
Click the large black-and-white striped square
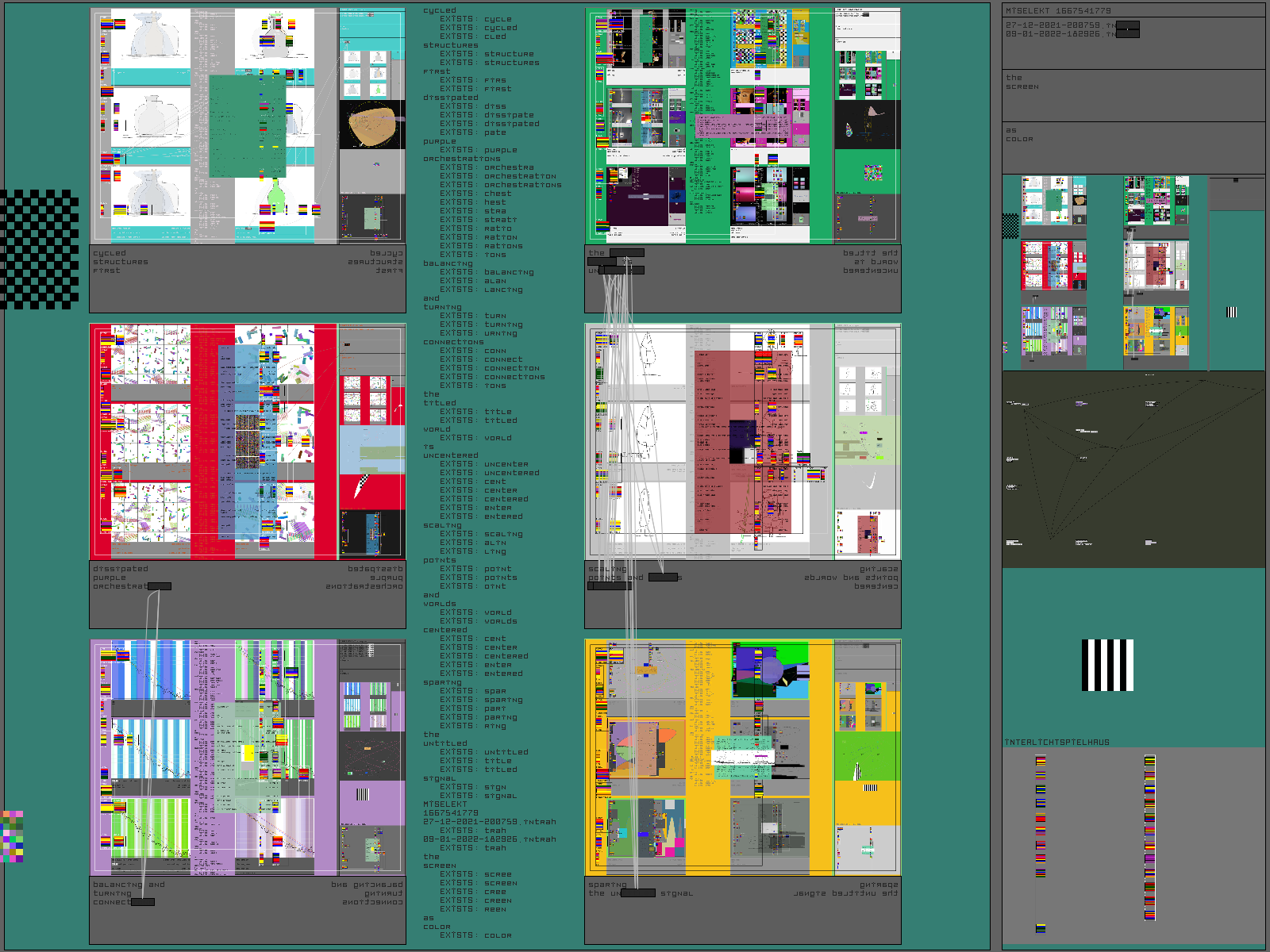click(x=1107, y=665)
